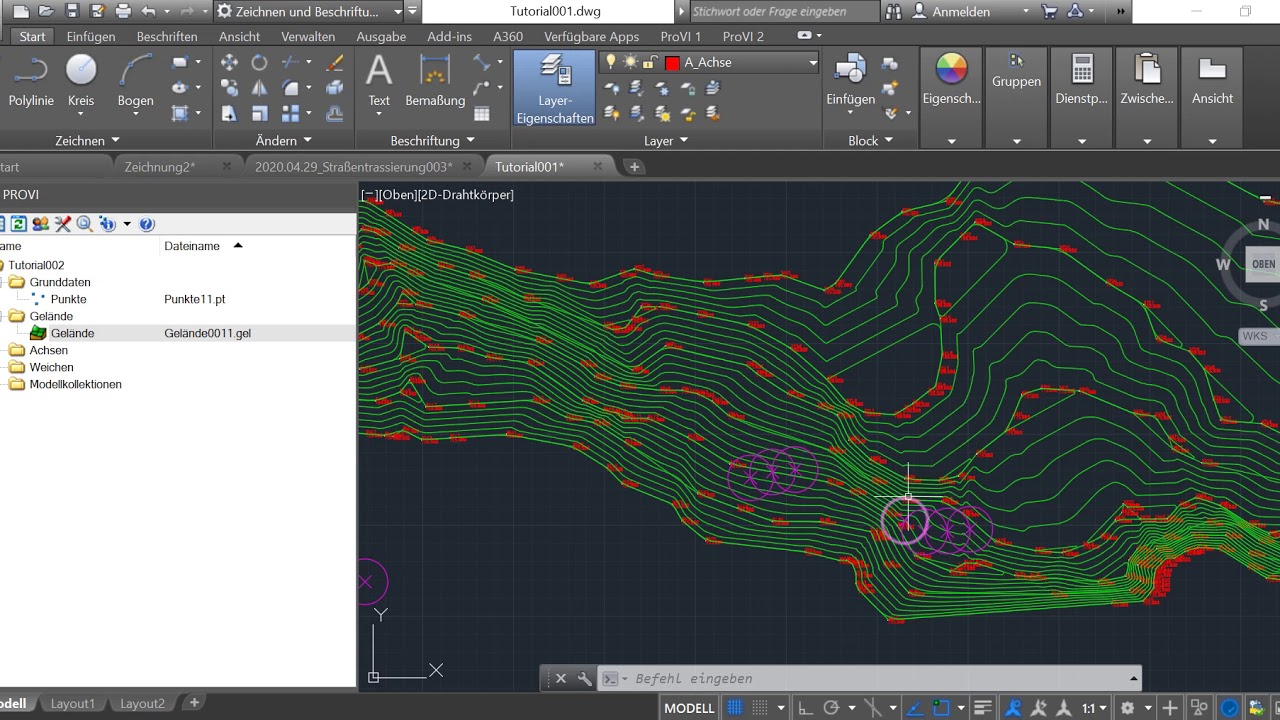Switch to the ProVI 1 ribbon tab

coord(681,36)
